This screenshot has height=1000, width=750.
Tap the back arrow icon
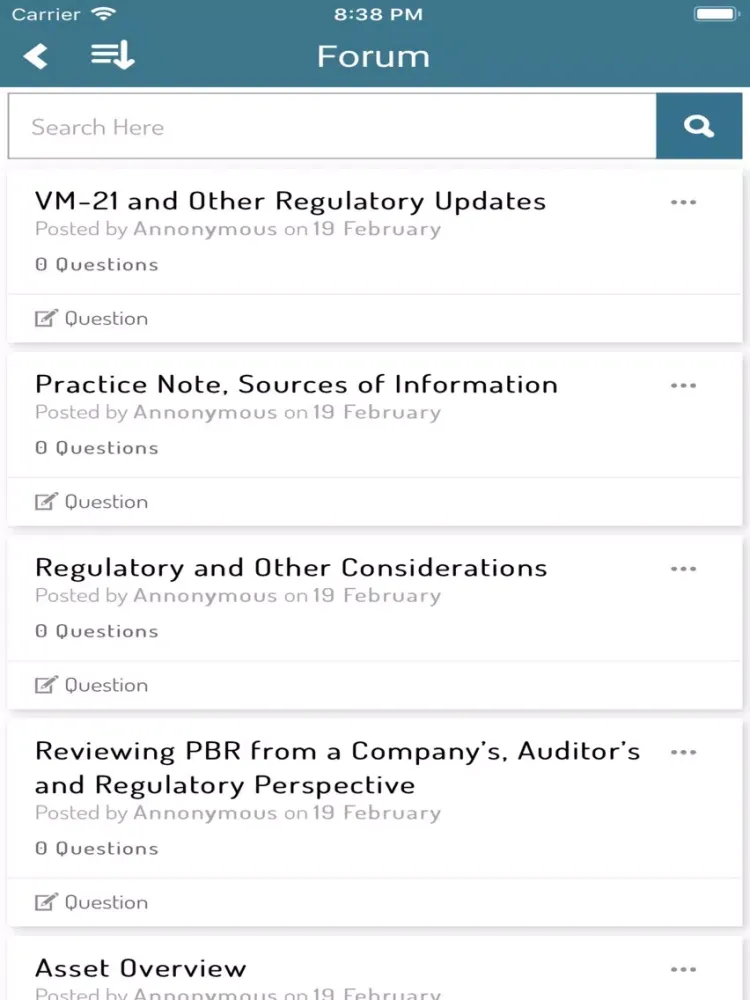click(36, 56)
